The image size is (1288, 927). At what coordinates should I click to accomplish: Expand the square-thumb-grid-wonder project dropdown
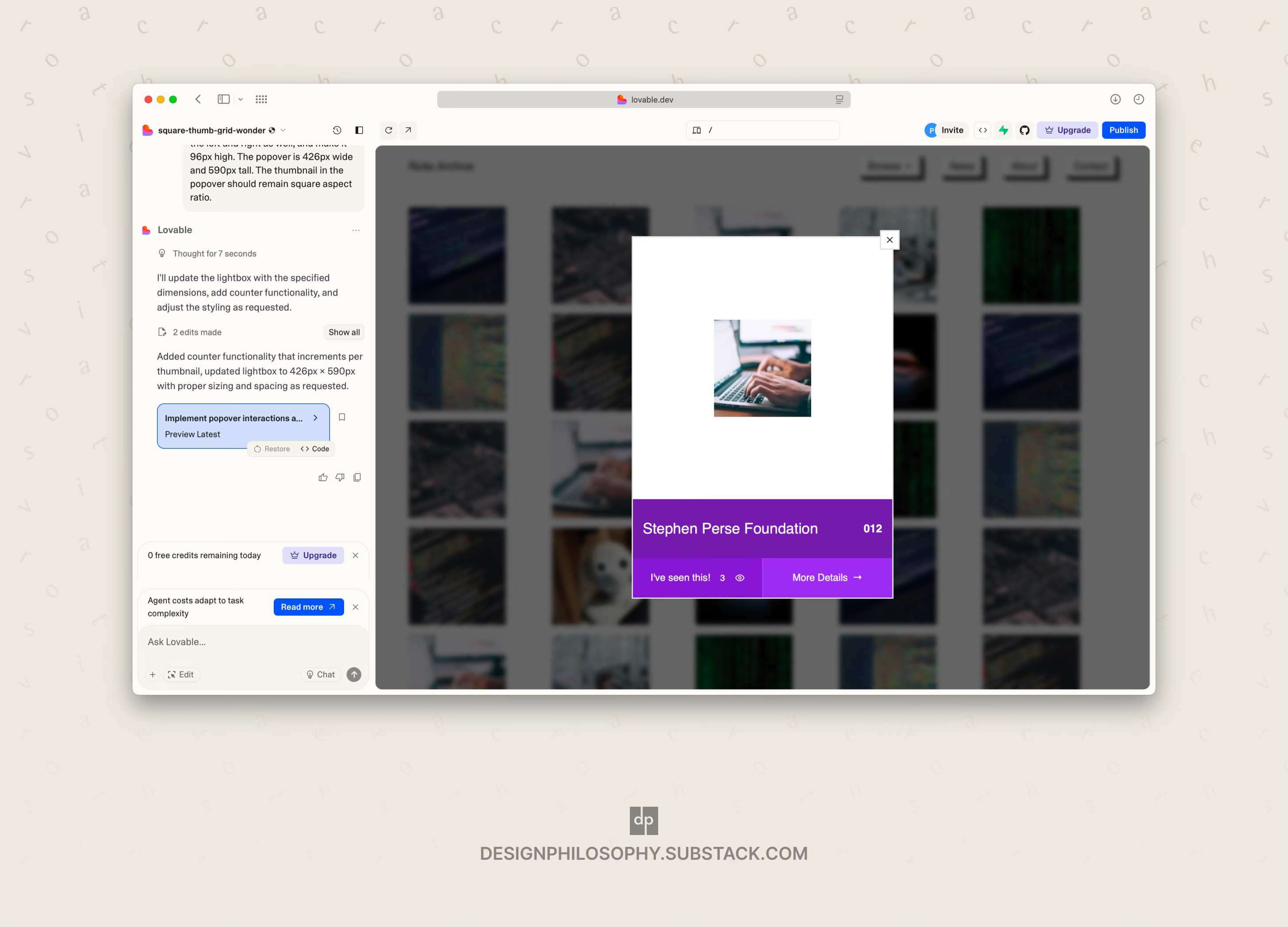(284, 130)
